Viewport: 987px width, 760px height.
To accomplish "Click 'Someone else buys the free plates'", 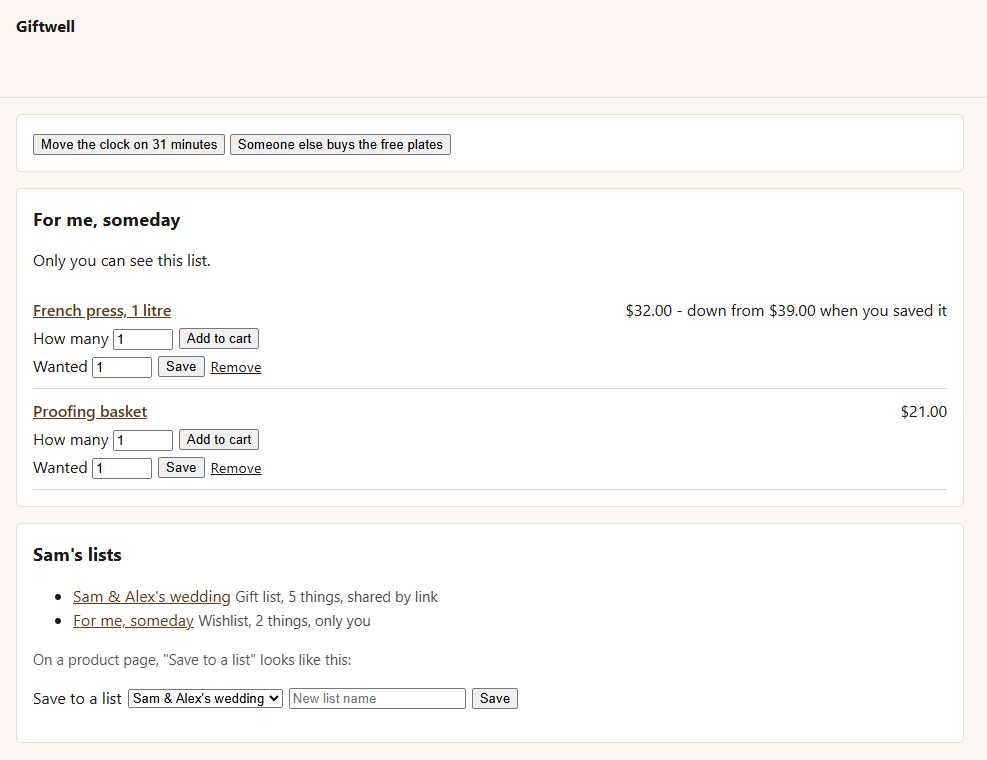I will click(340, 144).
